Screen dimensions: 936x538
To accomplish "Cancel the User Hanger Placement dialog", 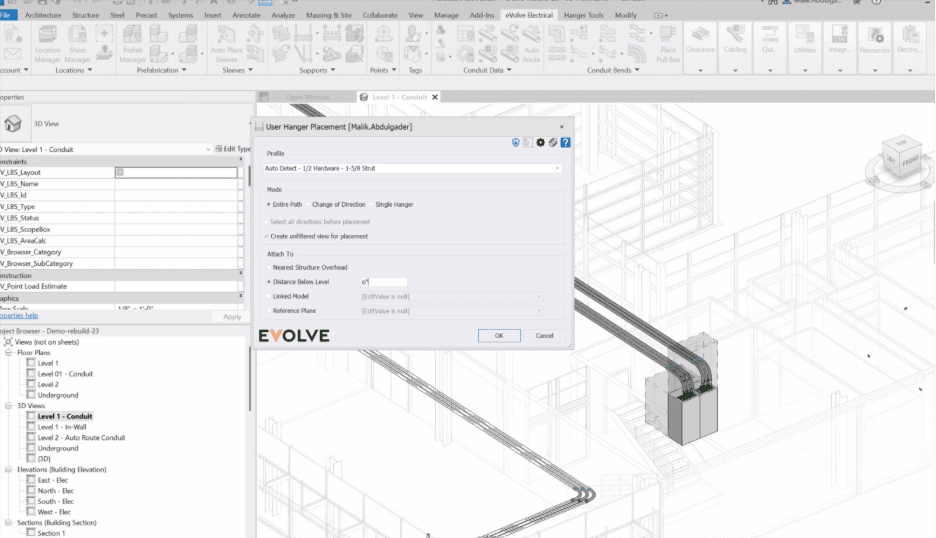I will pyautogui.click(x=544, y=336).
